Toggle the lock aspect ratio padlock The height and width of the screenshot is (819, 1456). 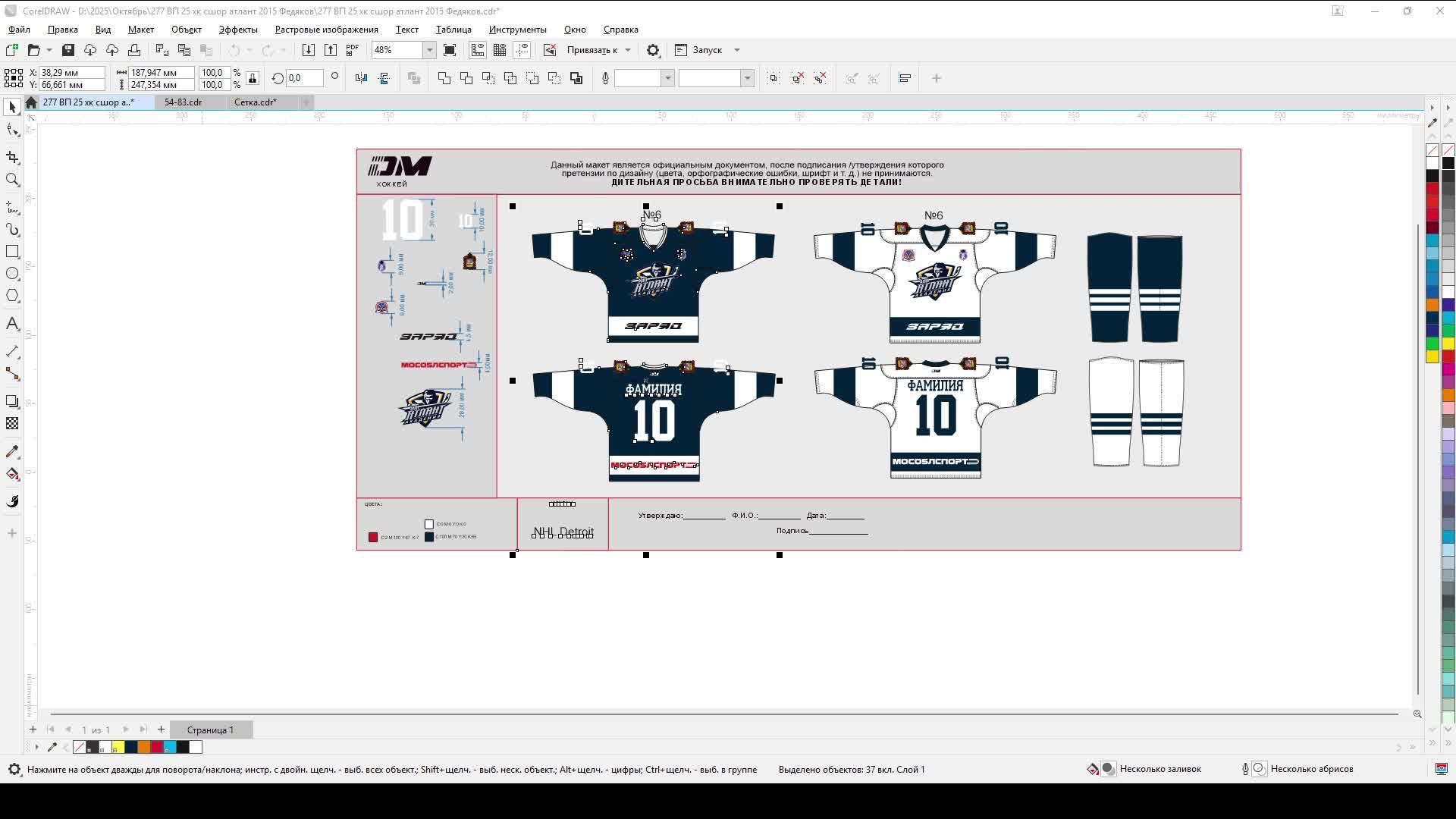253,78
